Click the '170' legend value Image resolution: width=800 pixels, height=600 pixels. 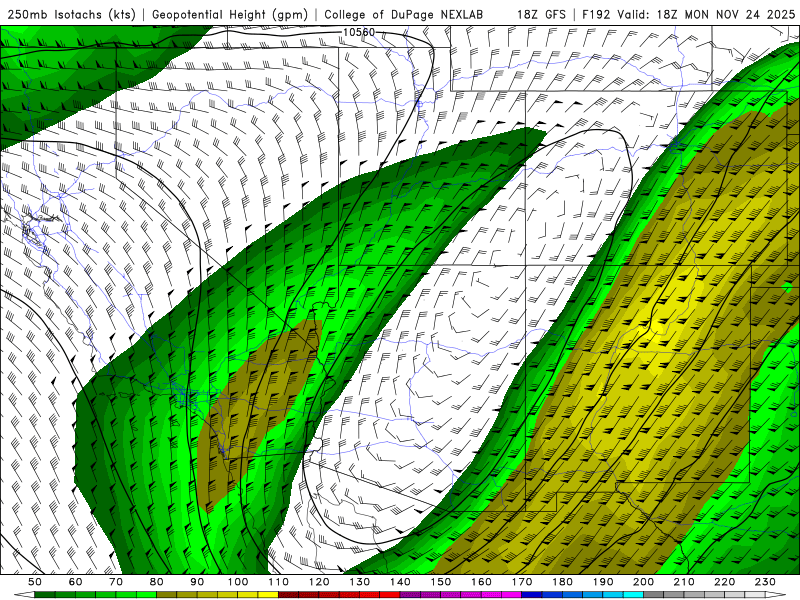point(522,582)
